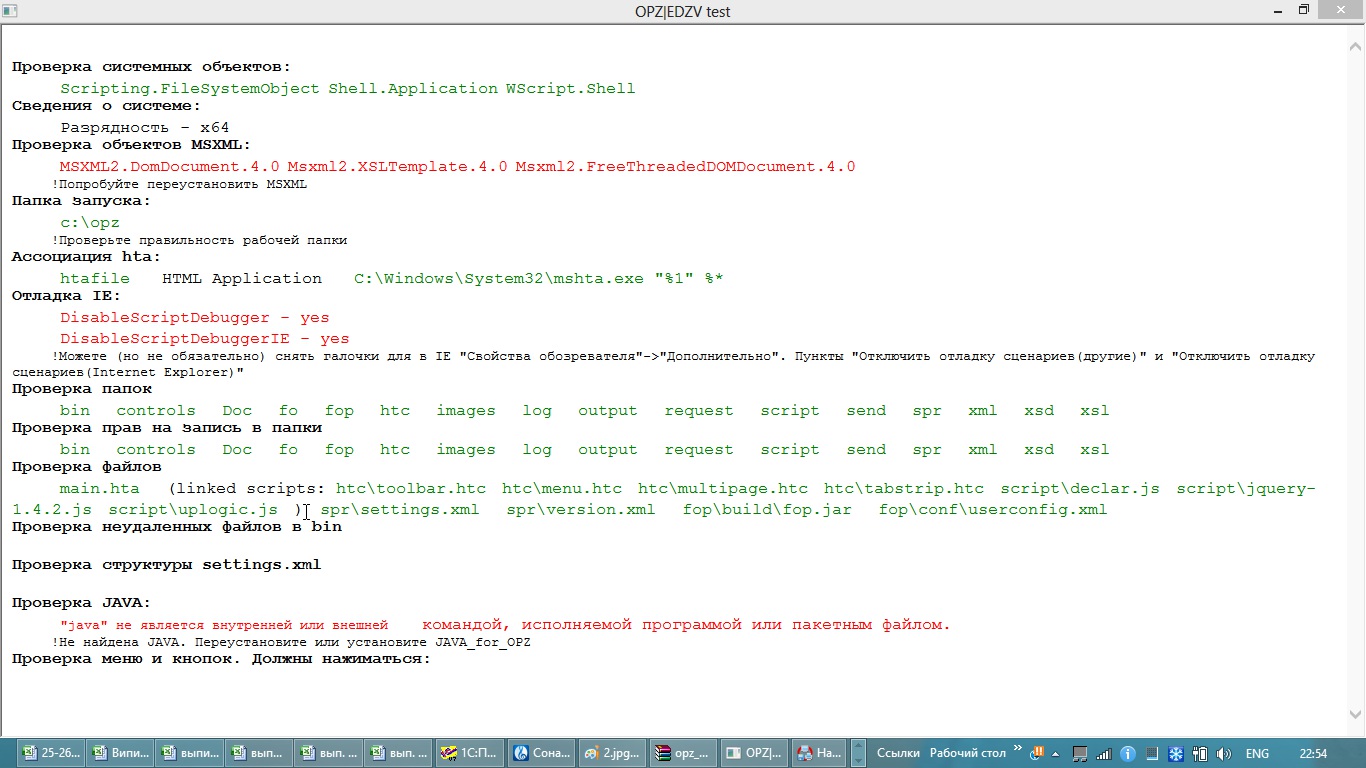Switch to the выпи… taskbar window
The height and width of the screenshot is (768, 1366).
[189, 753]
